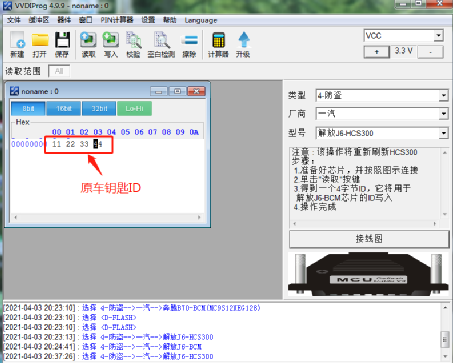Screen dimensions: 453x363
Task: Click the 00000000 address label
Action: coord(28,144)
